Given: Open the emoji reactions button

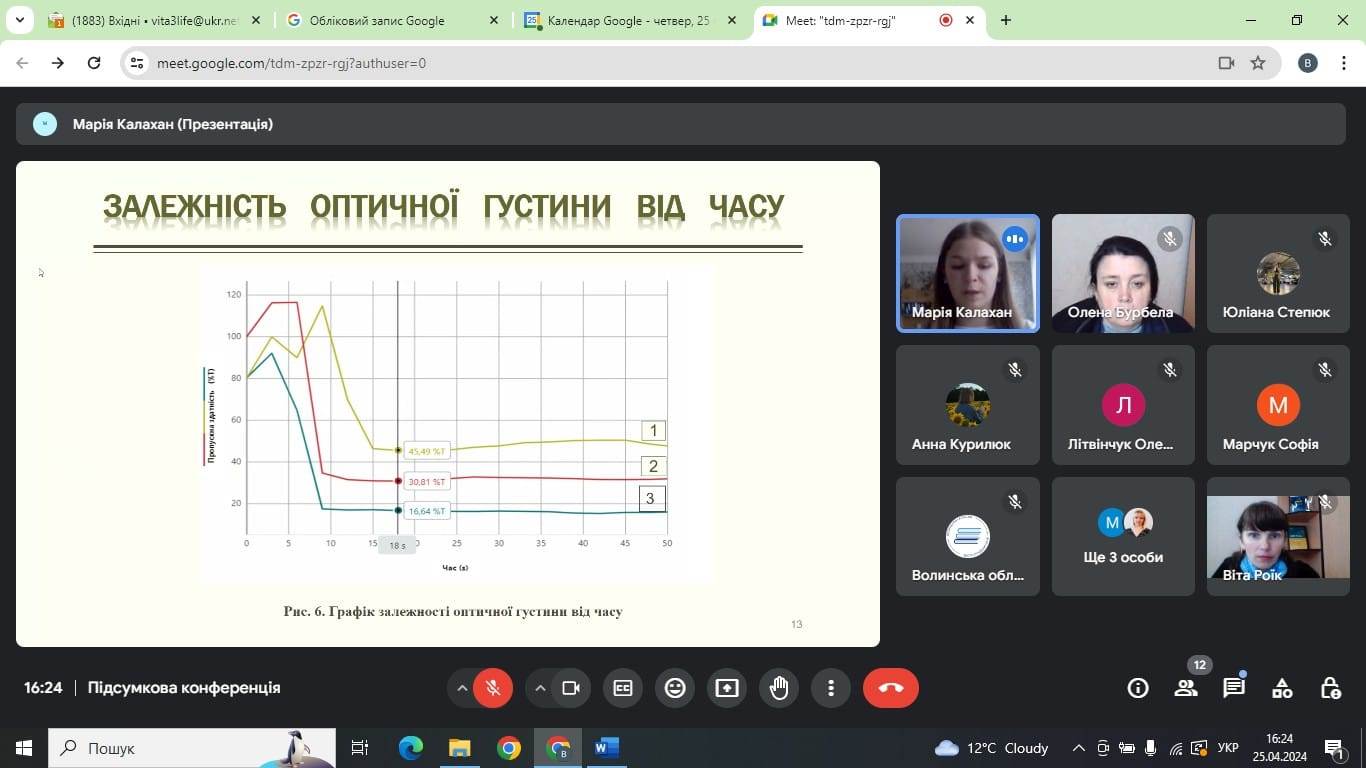Looking at the screenshot, I should pyautogui.click(x=675, y=688).
